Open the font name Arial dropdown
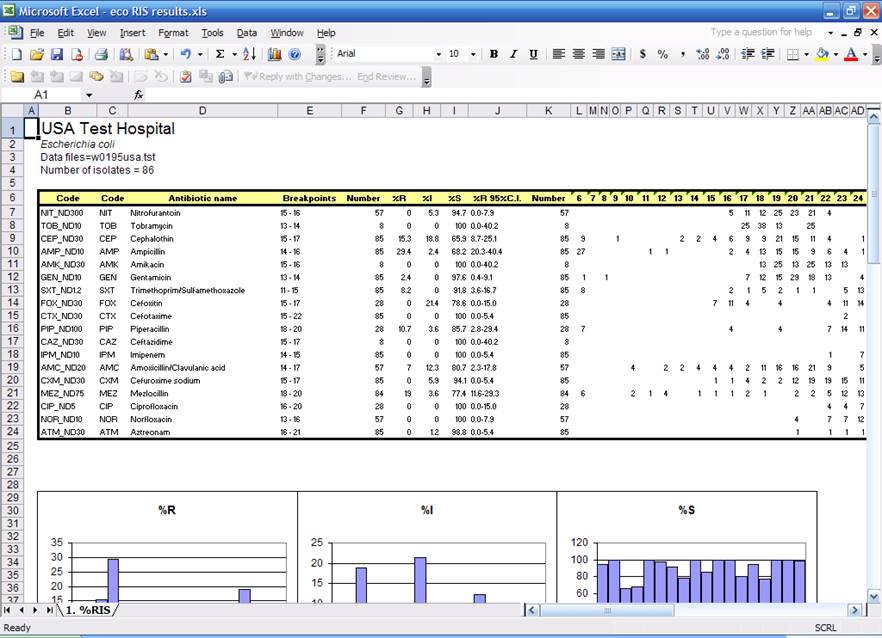Image resolution: width=882 pixels, height=638 pixels. pos(439,54)
